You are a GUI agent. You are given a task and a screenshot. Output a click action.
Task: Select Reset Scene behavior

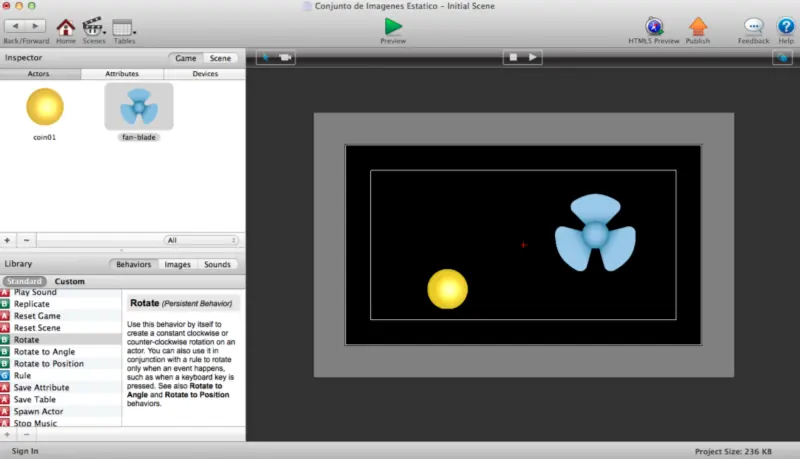point(60,328)
